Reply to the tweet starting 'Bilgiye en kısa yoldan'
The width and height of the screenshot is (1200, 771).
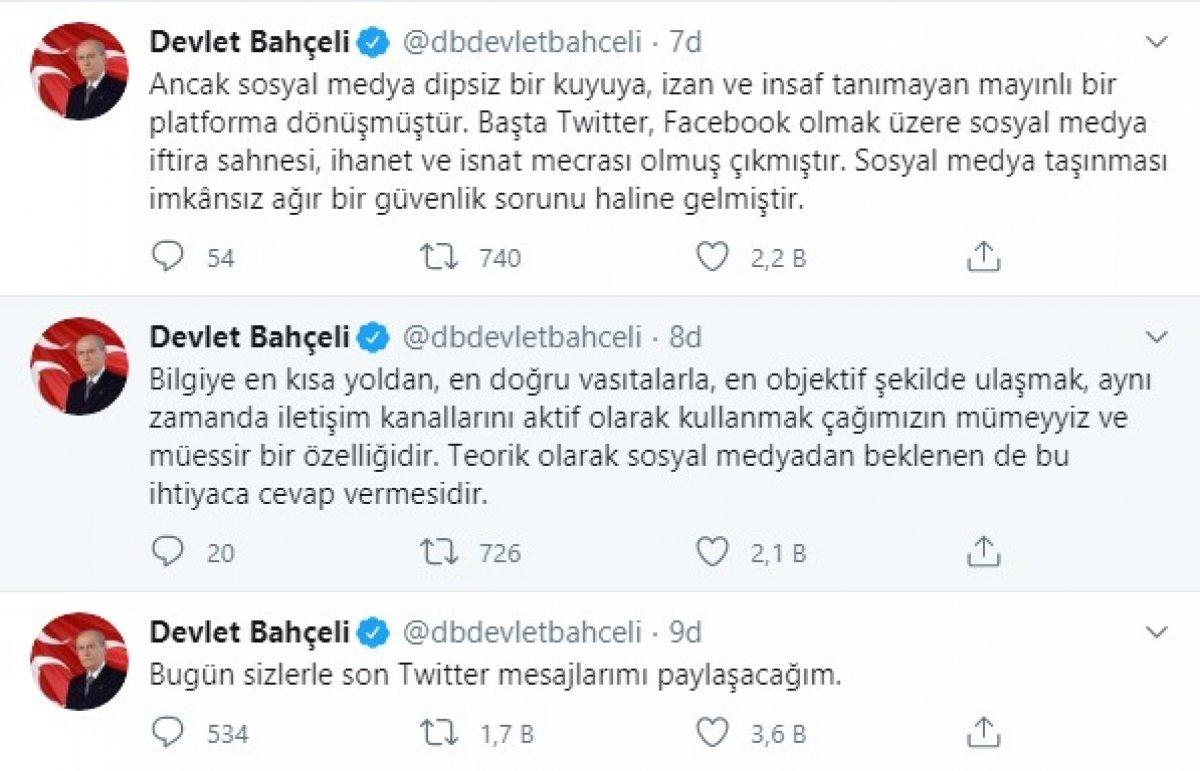click(x=166, y=549)
